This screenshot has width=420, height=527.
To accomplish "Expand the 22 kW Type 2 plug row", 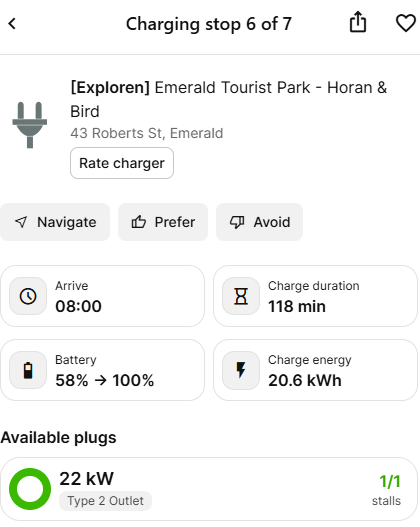I will (209, 489).
